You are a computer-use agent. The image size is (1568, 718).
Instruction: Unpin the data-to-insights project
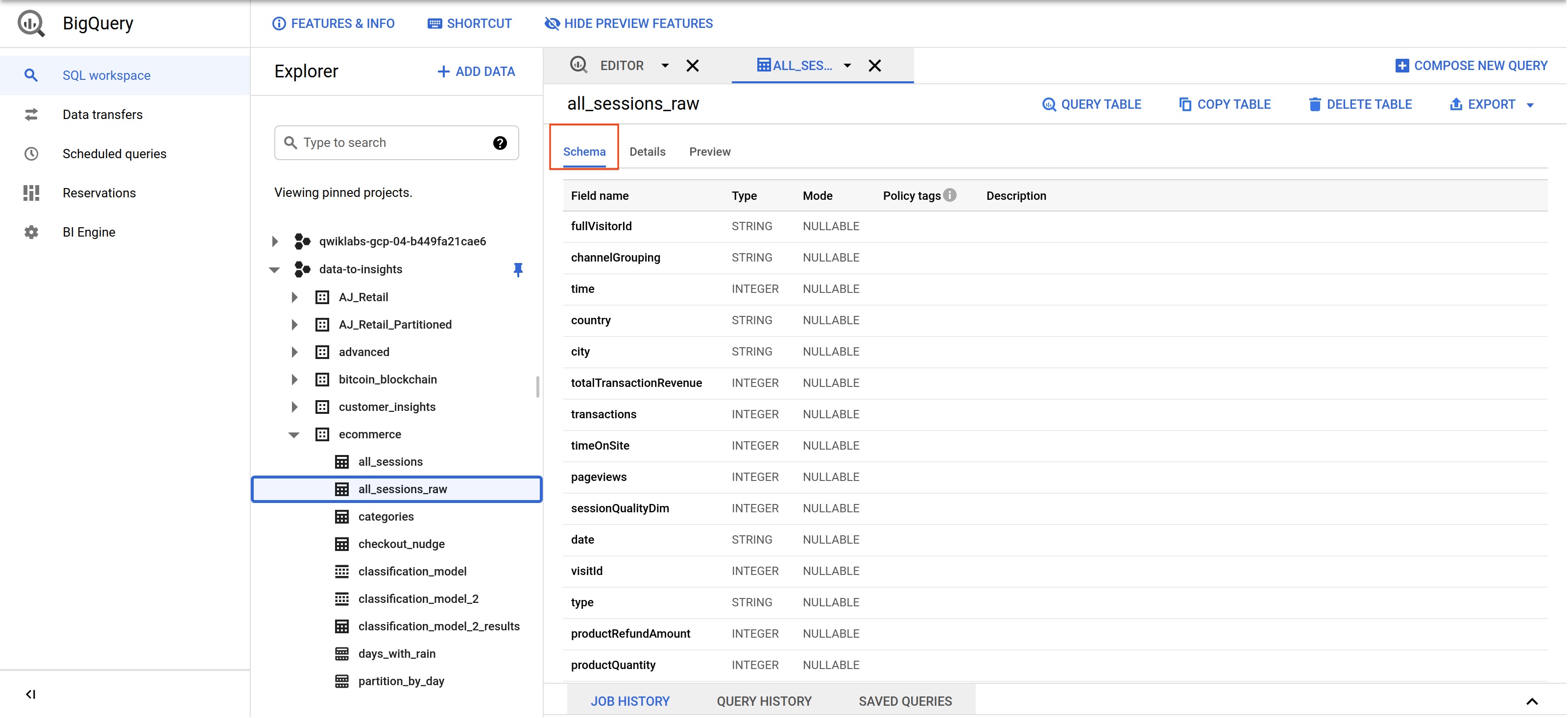518,269
